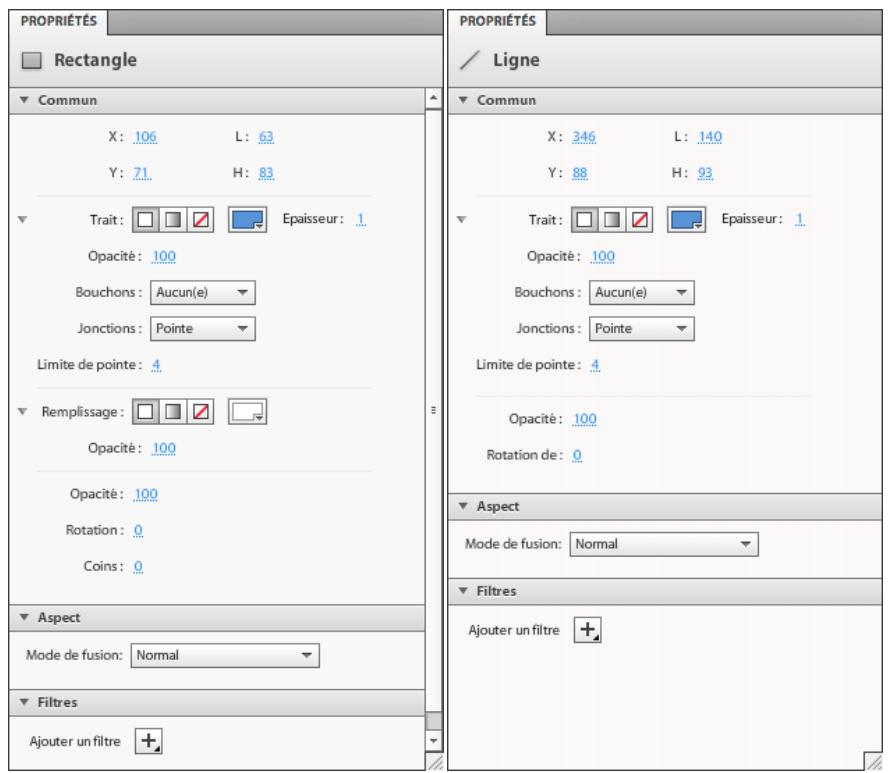Click the Rectangle shape icon in header
Image resolution: width=890 pixels, height=773 pixels.
point(32,60)
